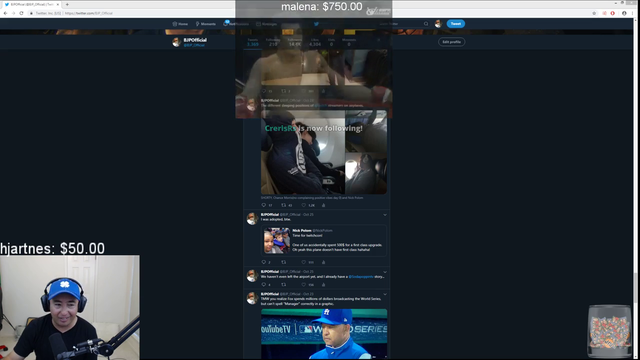
Task: Click the quoted tweet selfie thumbnail
Action: (x=277, y=241)
